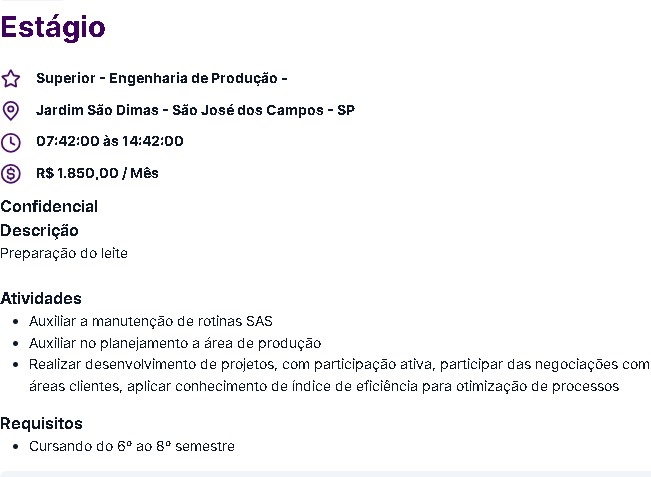The image size is (651, 477).
Task: Click the gray bar at page bottom
Action: [326, 474]
